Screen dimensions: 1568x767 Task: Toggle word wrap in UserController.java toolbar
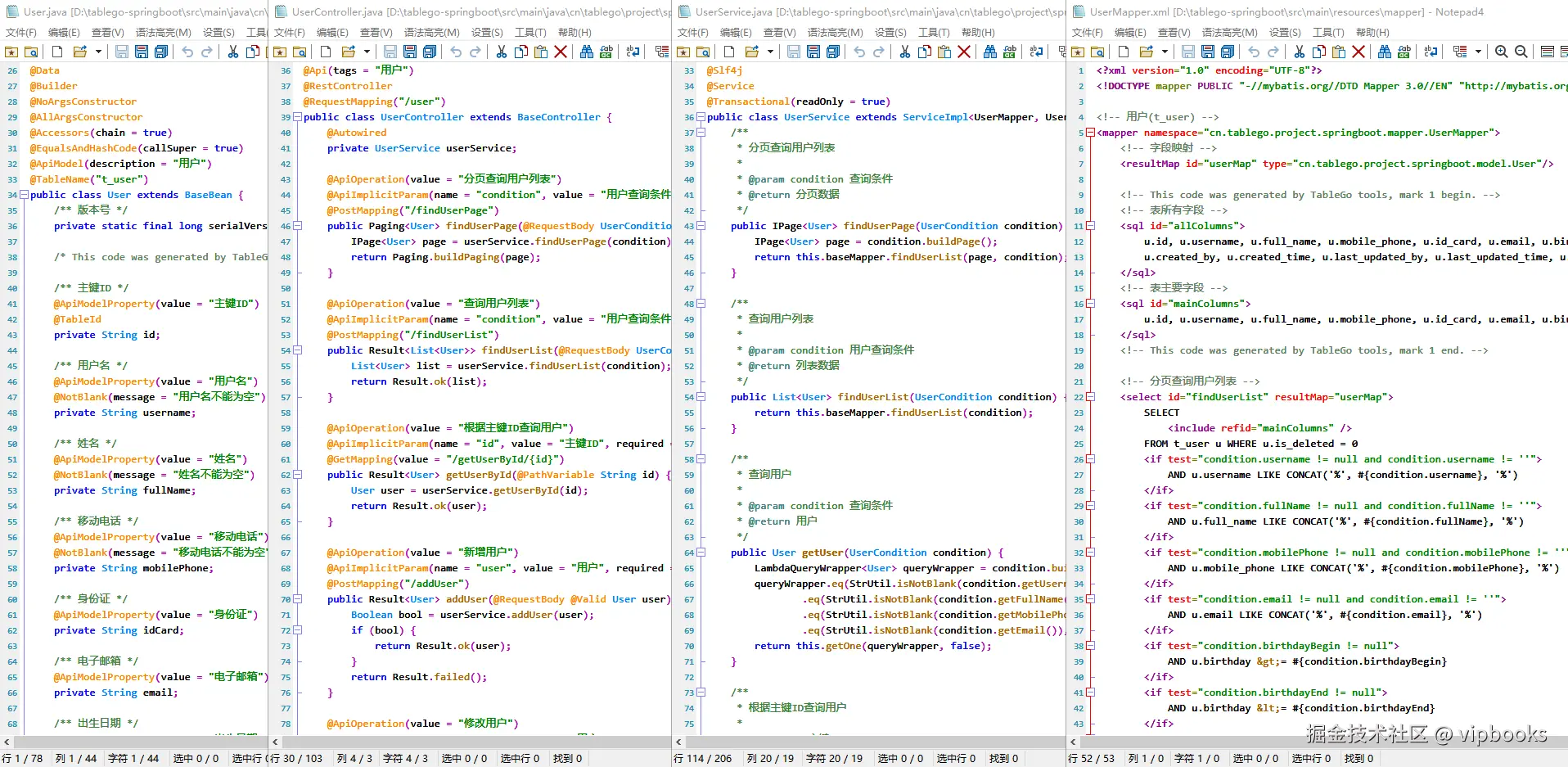633,52
